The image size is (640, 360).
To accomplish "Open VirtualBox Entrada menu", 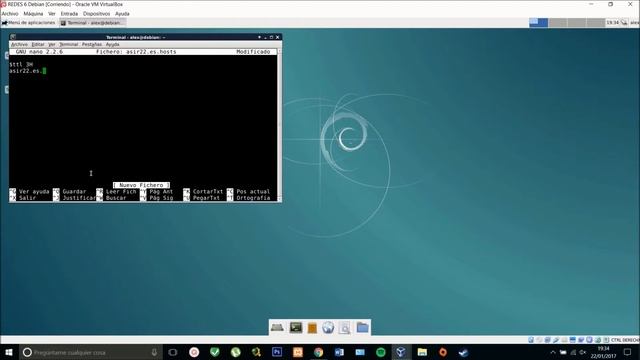I will coord(69,13).
